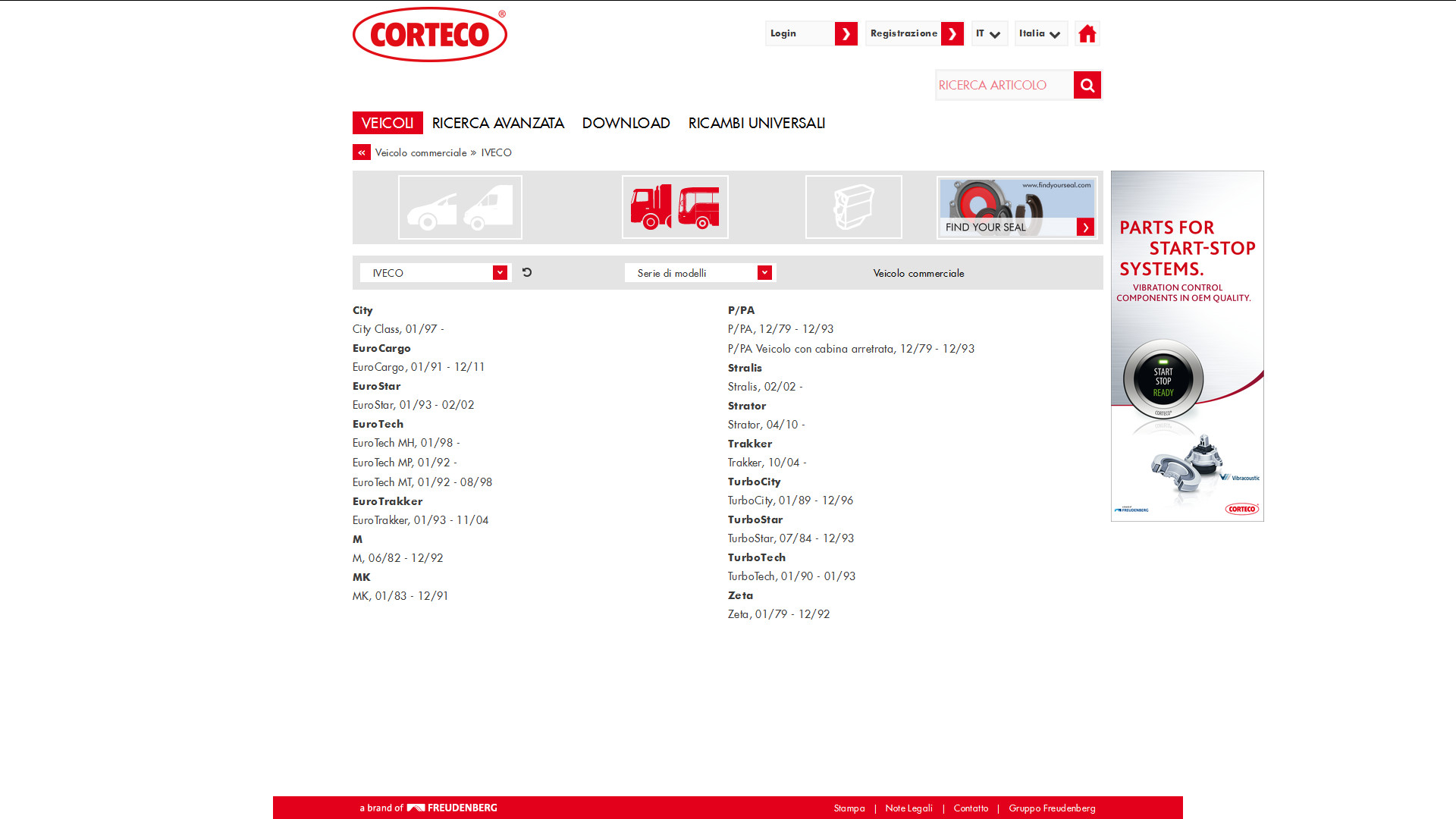This screenshot has height=819, width=1456.
Task: Open the RICERCA AVANZATA tab
Action: [498, 123]
